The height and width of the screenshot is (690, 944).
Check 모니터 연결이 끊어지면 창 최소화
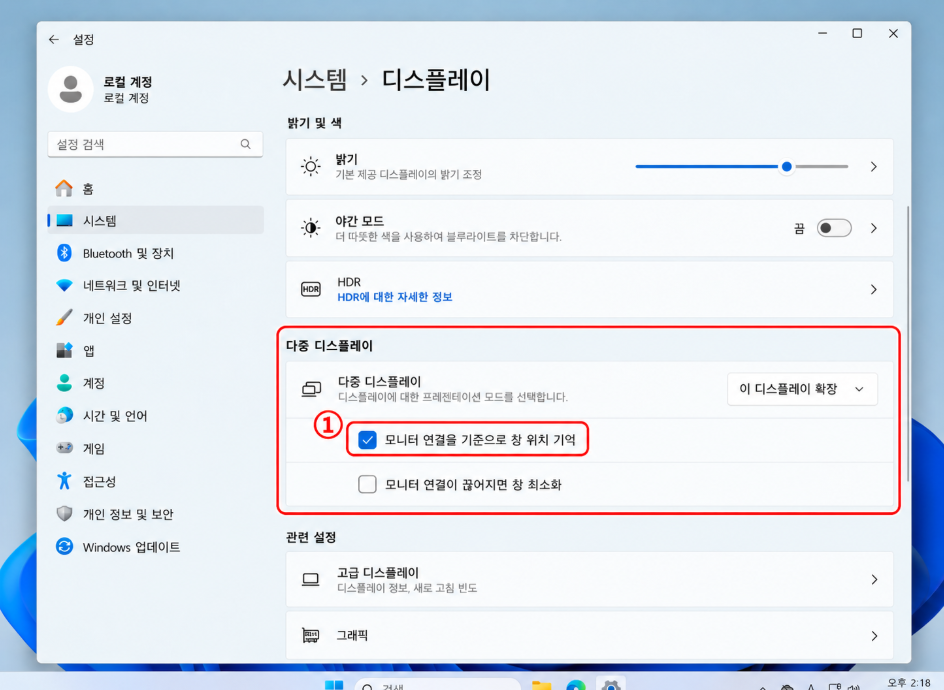pyautogui.click(x=367, y=484)
